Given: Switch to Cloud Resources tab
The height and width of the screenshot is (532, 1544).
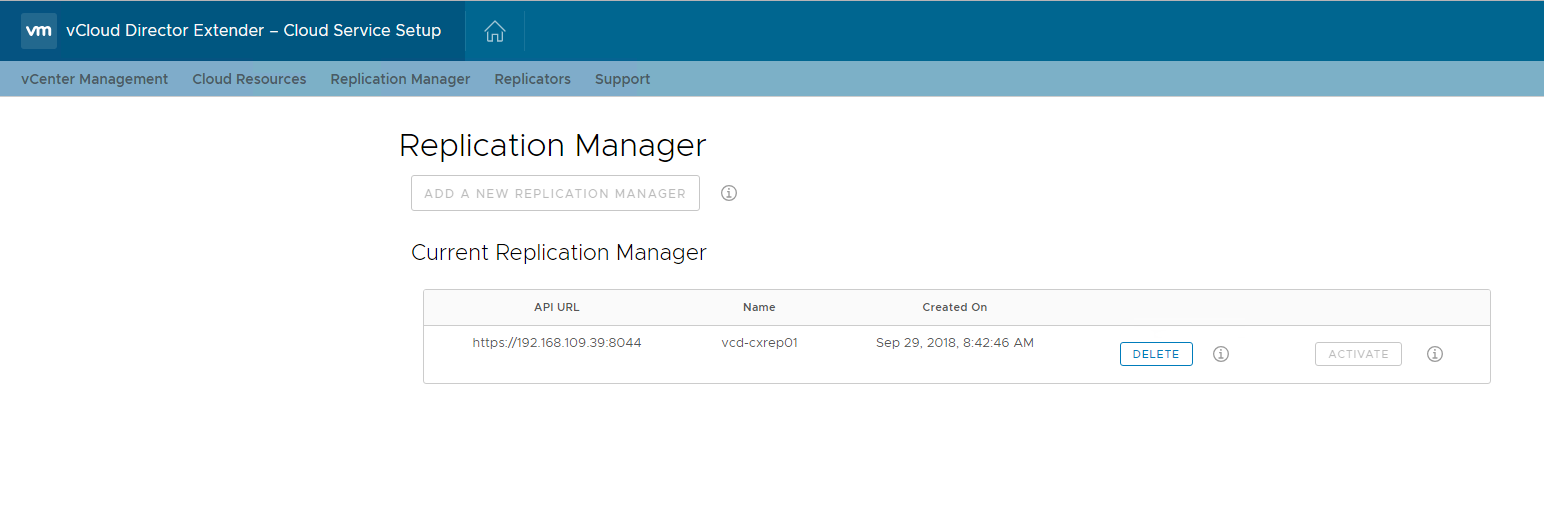Looking at the screenshot, I should point(249,79).
